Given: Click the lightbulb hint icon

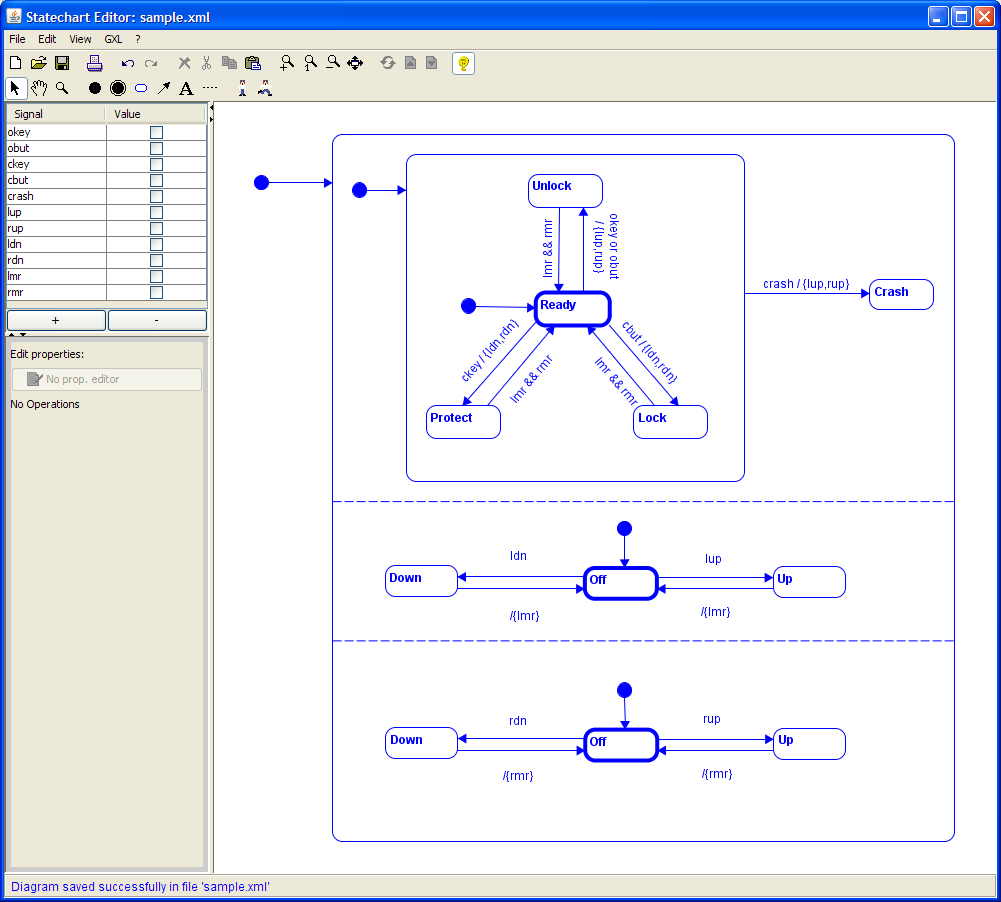Looking at the screenshot, I should [x=463, y=63].
